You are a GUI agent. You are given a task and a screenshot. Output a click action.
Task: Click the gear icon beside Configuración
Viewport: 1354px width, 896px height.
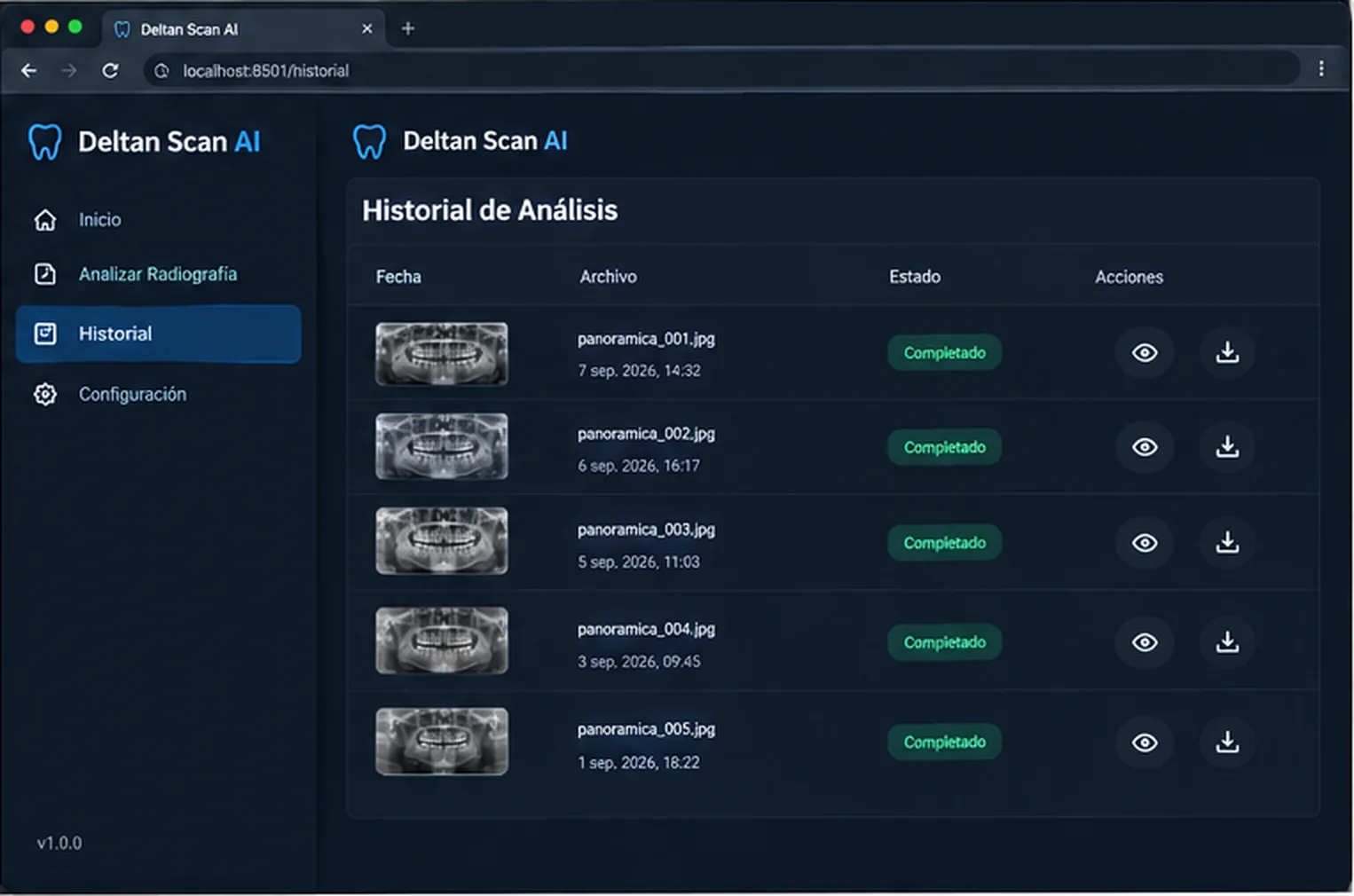point(45,395)
